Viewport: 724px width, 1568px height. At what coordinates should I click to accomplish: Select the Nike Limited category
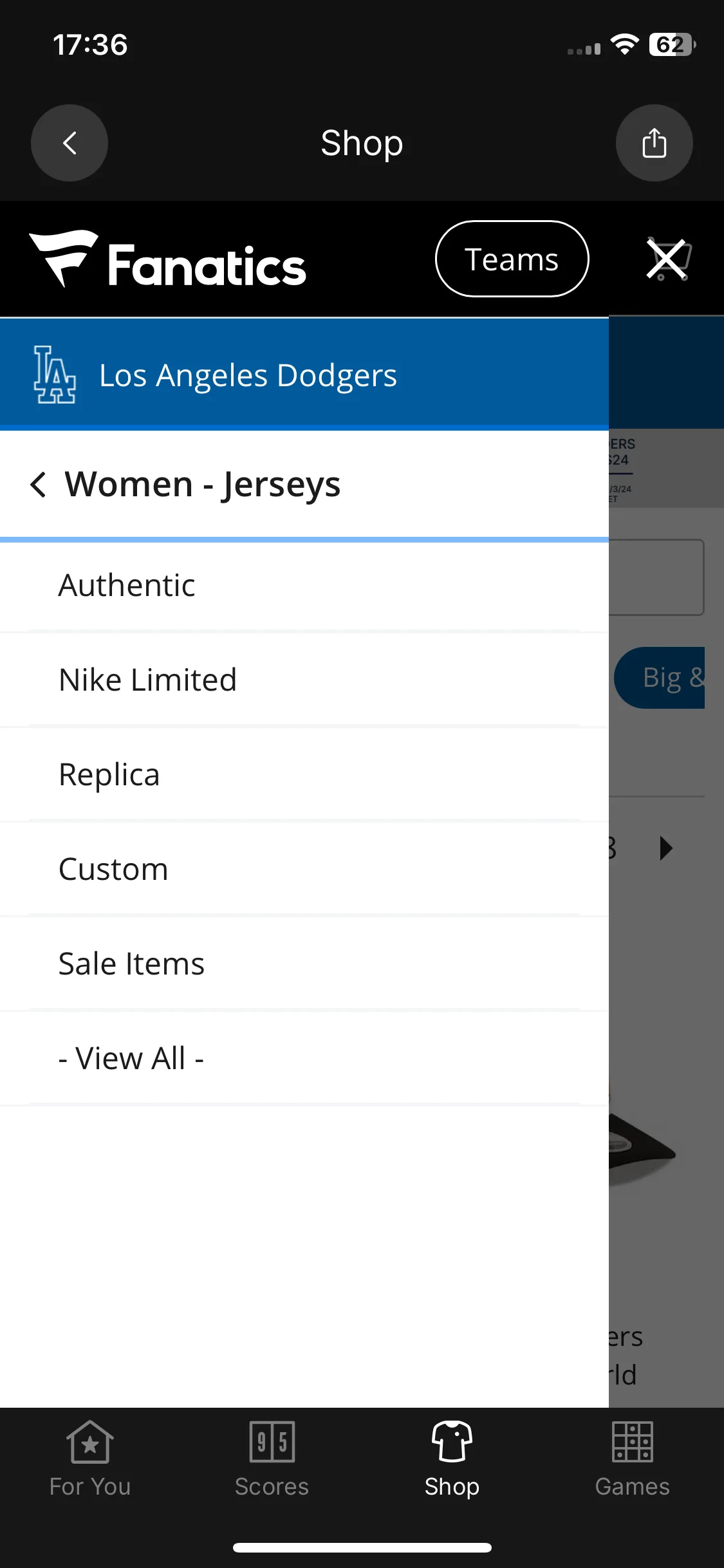(x=304, y=680)
